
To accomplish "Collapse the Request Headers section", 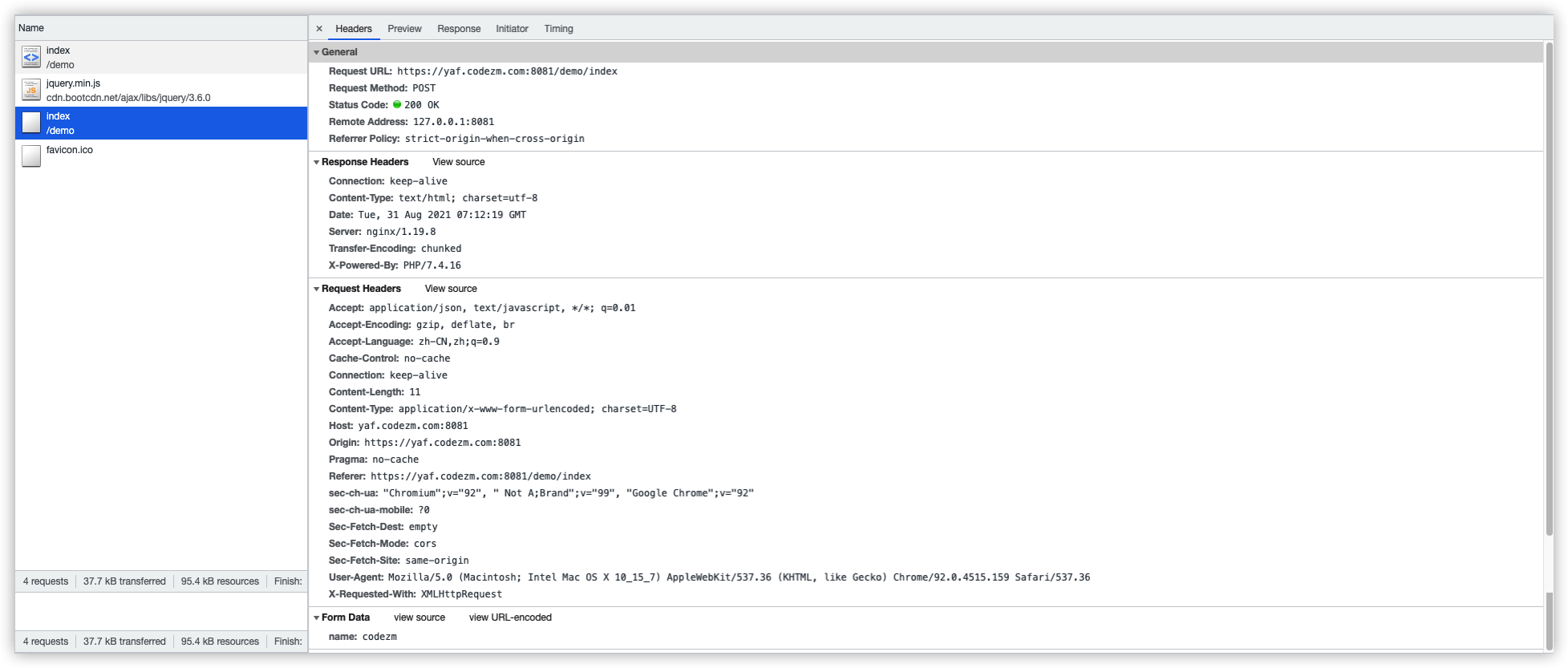I will (x=317, y=289).
